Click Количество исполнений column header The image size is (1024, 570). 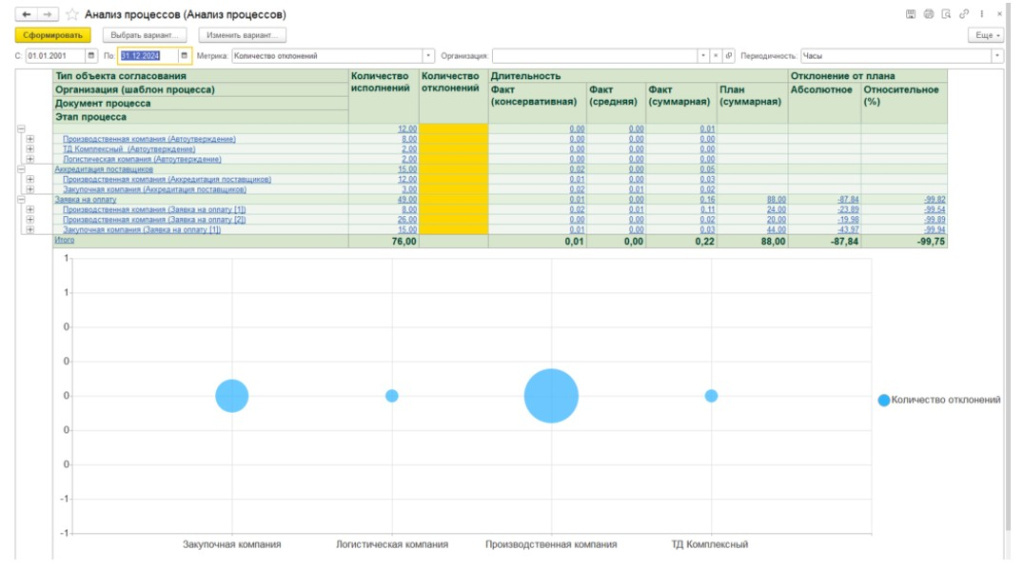pos(383,97)
